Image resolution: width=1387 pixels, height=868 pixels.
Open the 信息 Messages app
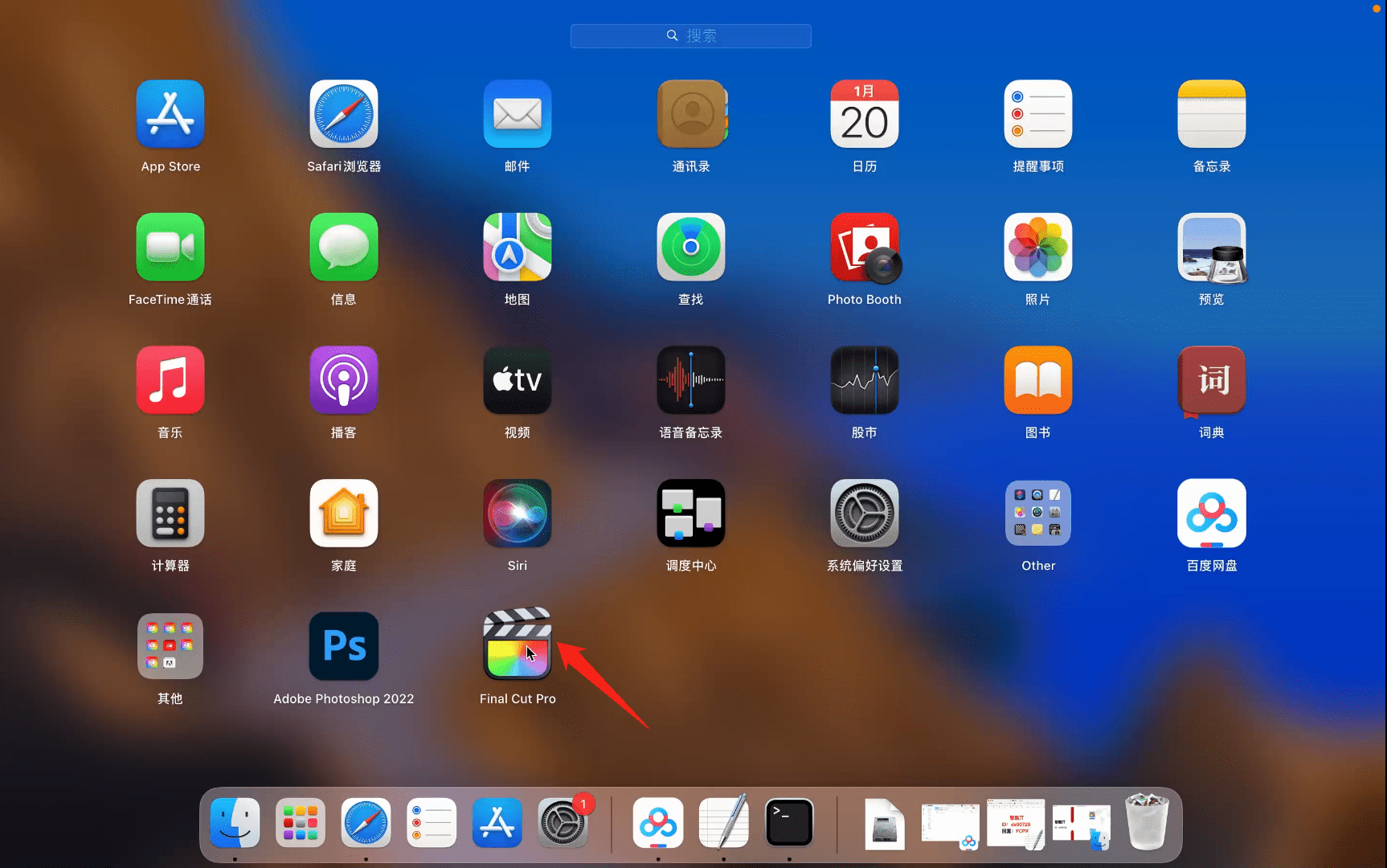344,247
